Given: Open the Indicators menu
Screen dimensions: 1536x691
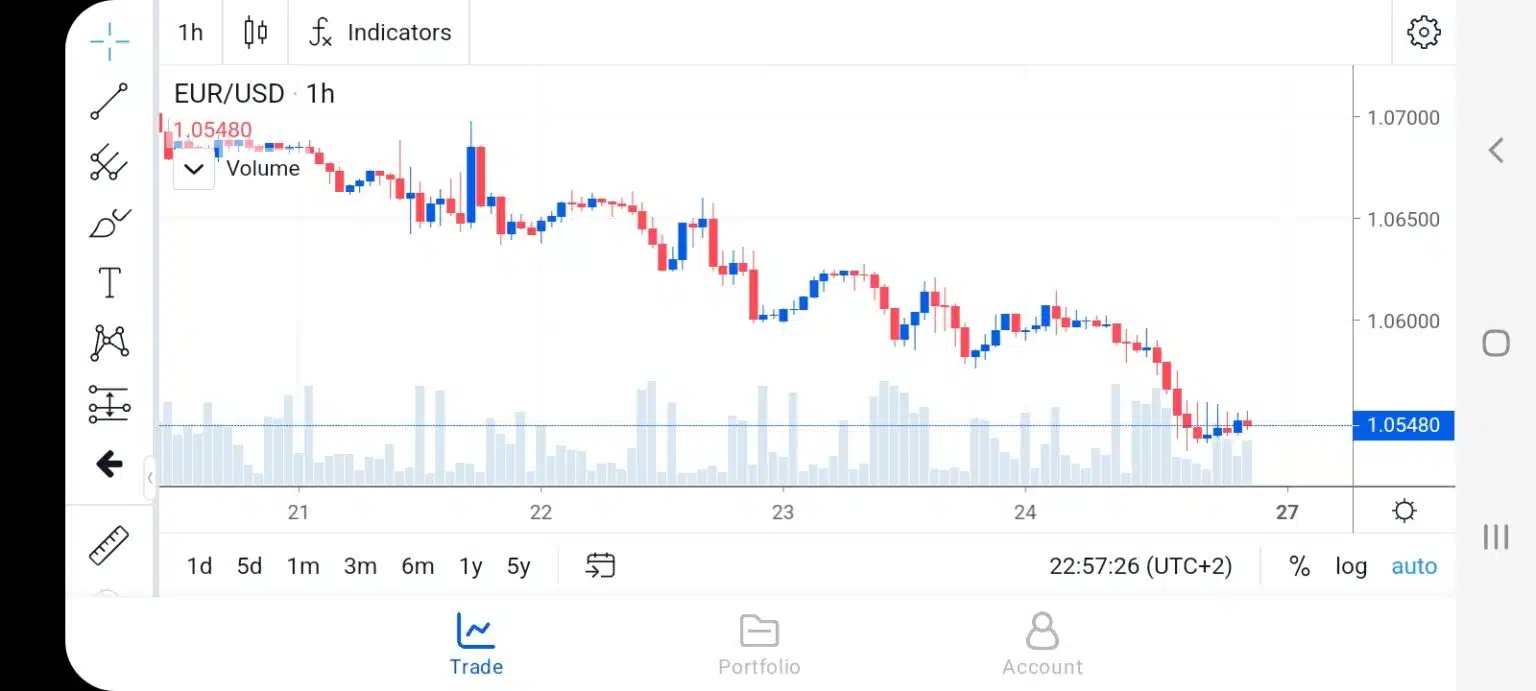Looking at the screenshot, I should 380,32.
